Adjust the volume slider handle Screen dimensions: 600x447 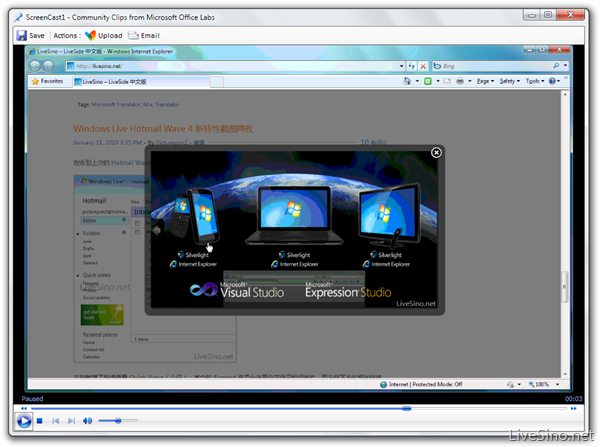click(x=118, y=421)
